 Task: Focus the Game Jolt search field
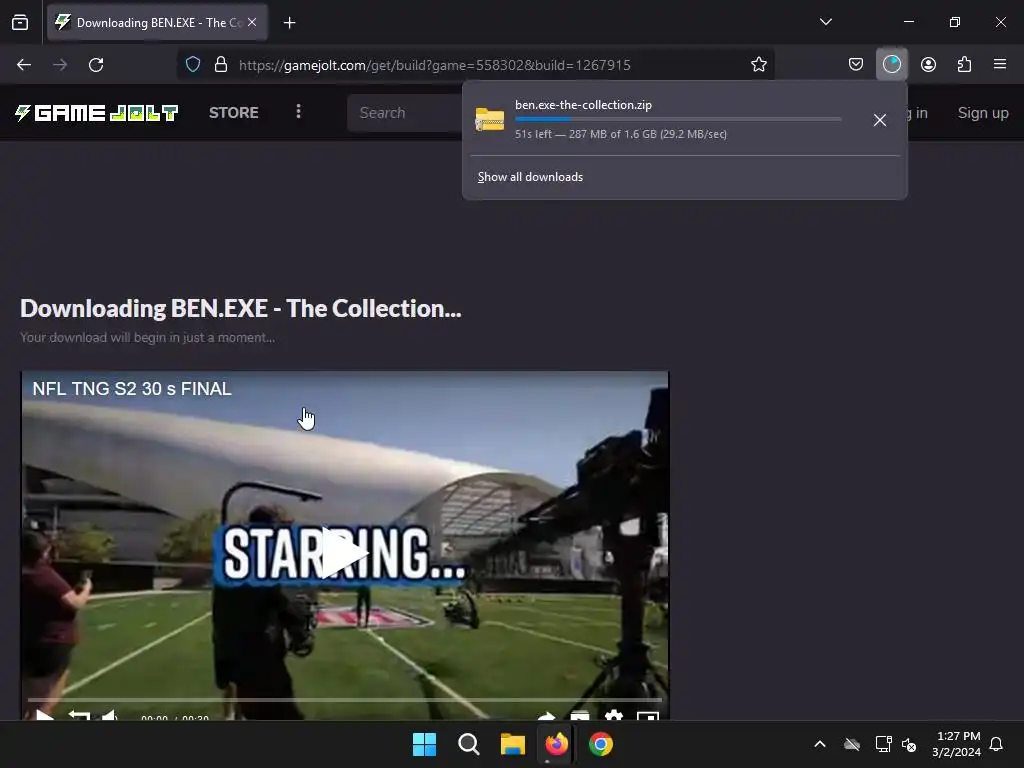click(x=406, y=113)
